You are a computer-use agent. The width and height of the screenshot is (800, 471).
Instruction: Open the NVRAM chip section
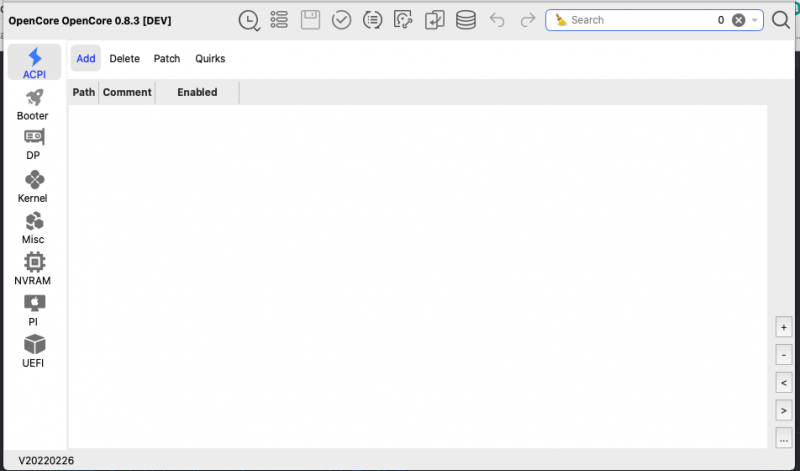point(33,269)
